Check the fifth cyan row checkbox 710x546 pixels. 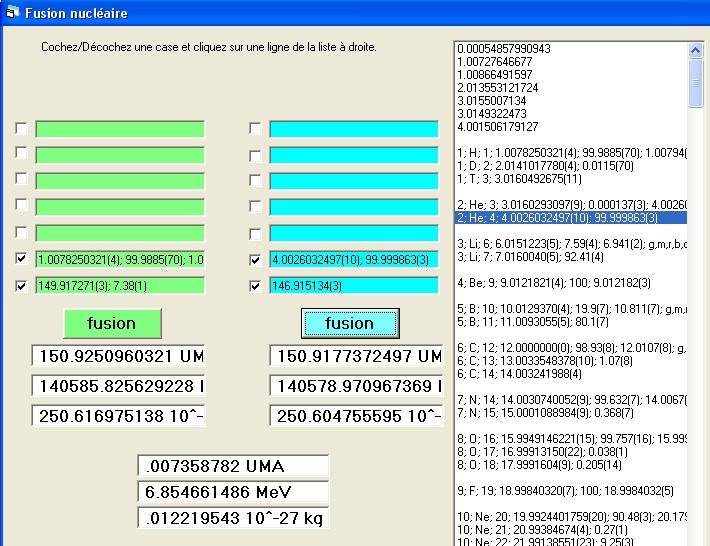pos(255,234)
